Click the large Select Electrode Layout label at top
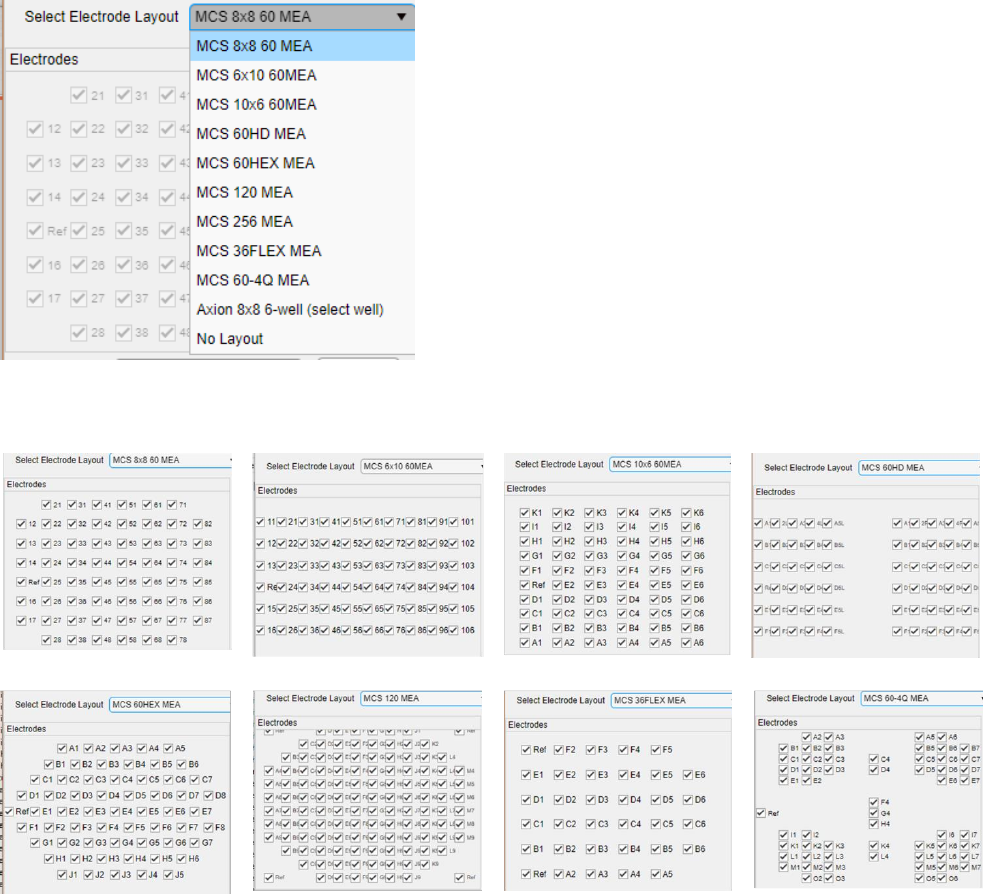Image resolution: width=983 pixels, height=894 pixels. click(102, 17)
